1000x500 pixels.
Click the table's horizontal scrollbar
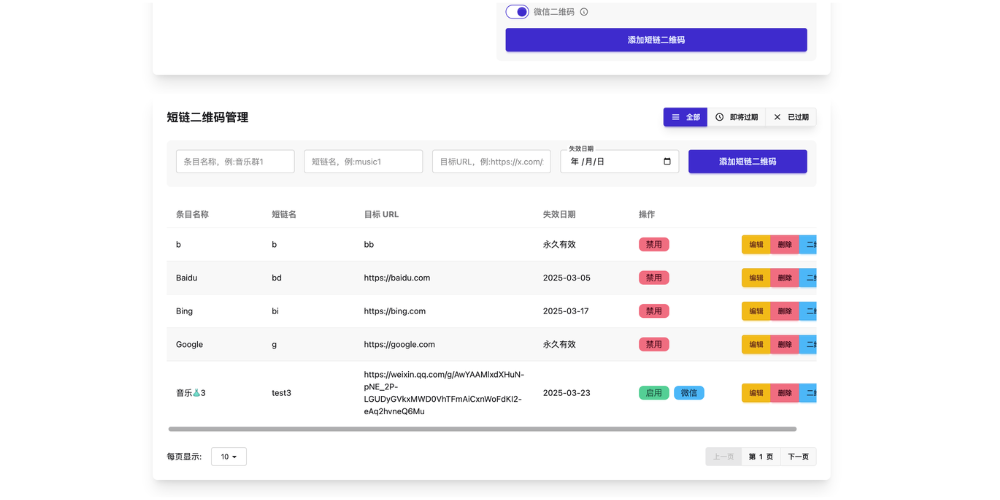click(482, 429)
